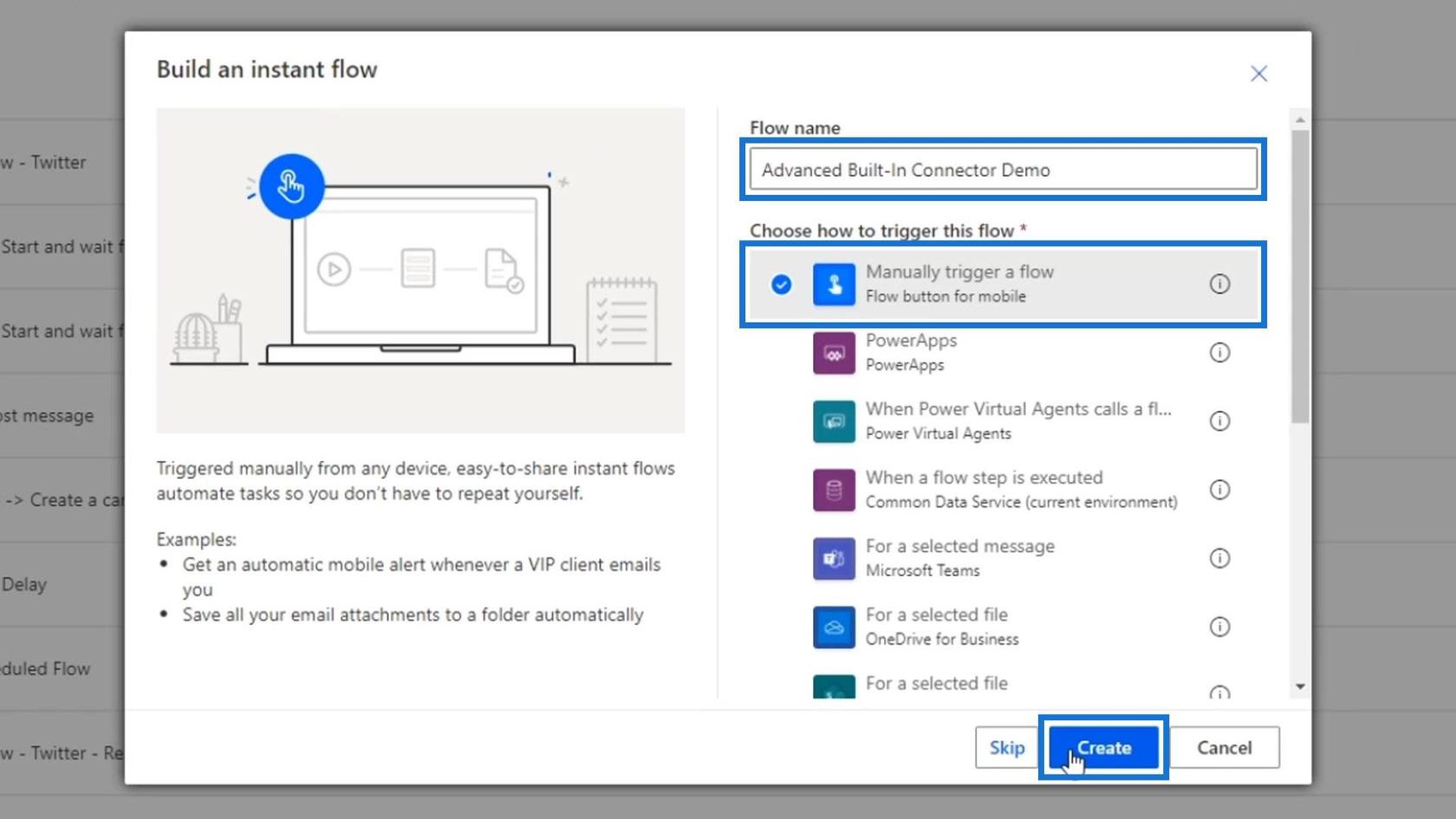Viewport: 1456px width, 819px height.
Task: Open info for When a flow step is executed
Action: pyautogui.click(x=1219, y=489)
